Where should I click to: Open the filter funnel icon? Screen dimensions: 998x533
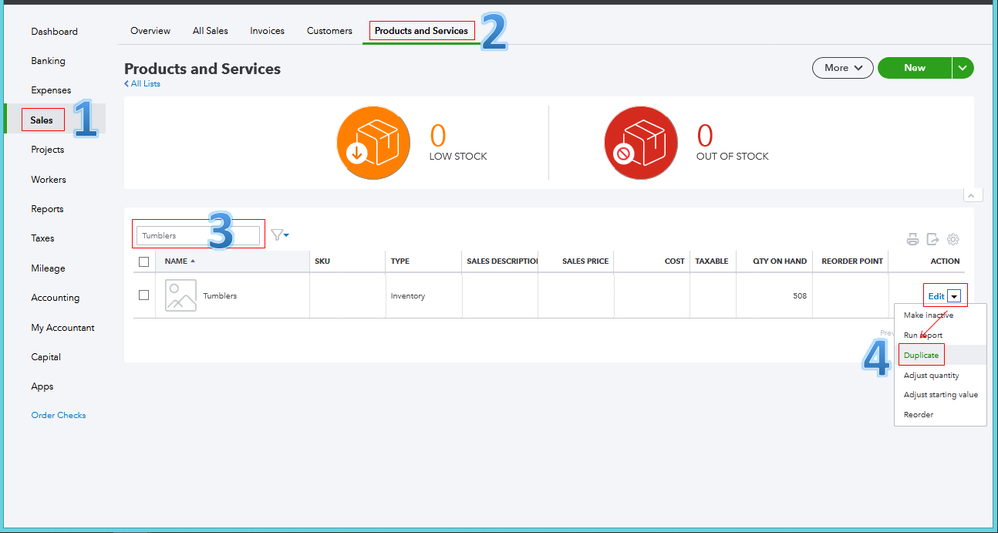[x=279, y=236]
